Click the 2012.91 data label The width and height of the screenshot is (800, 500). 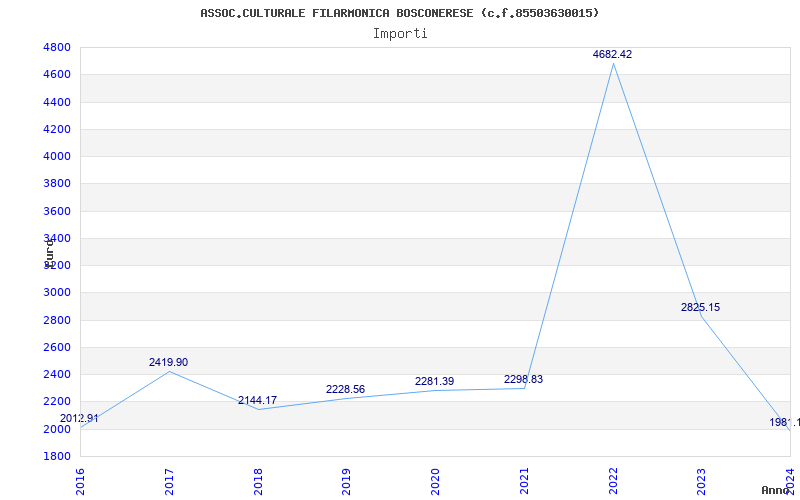click(79, 418)
